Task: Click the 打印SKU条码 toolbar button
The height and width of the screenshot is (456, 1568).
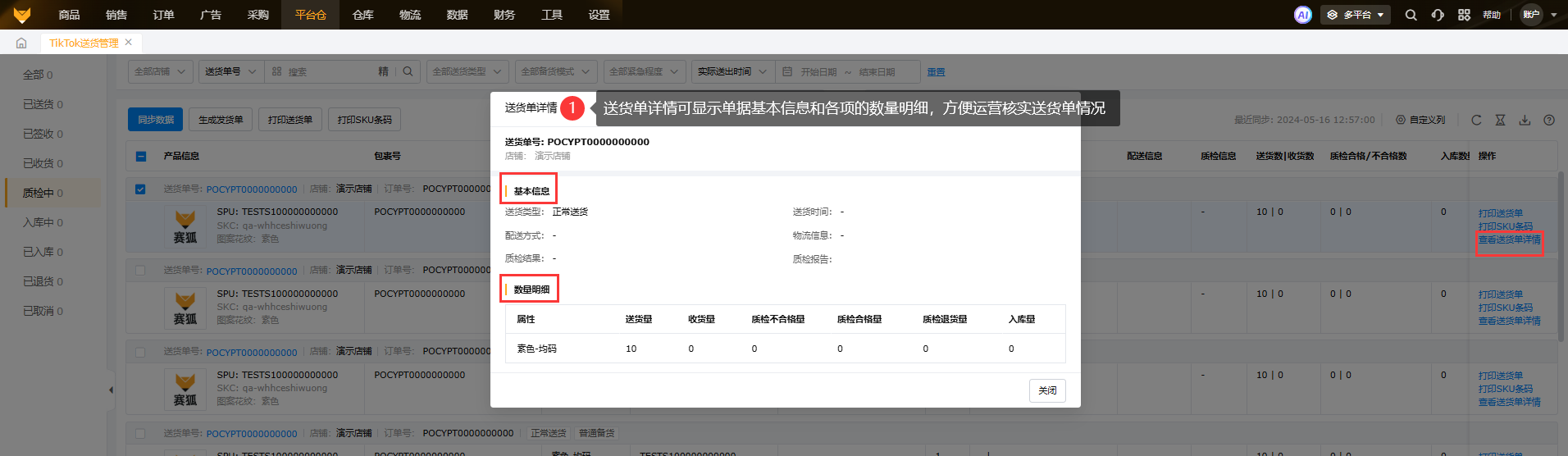Action: [364, 120]
